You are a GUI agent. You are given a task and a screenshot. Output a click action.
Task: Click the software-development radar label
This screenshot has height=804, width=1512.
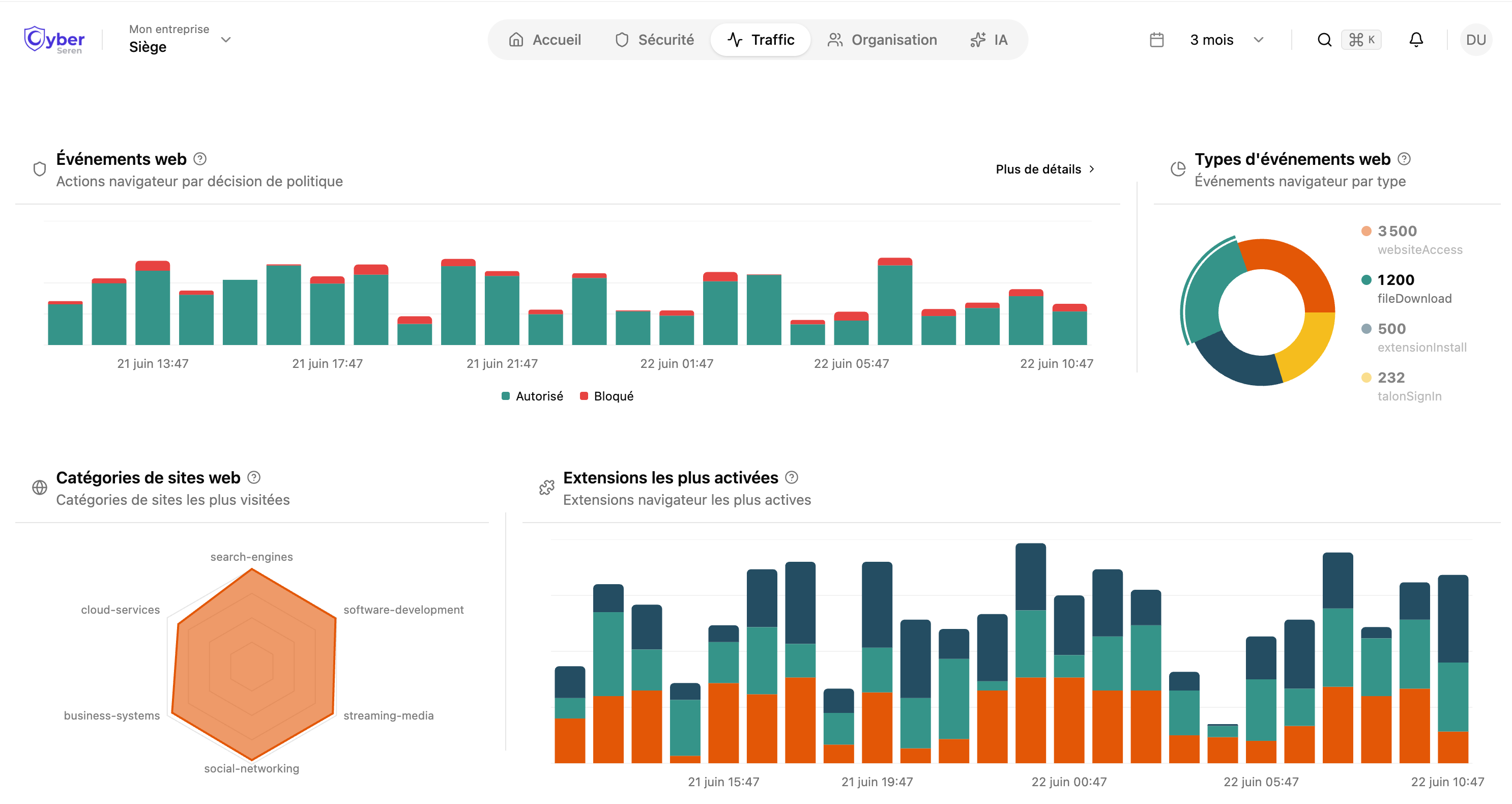(403, 610)
